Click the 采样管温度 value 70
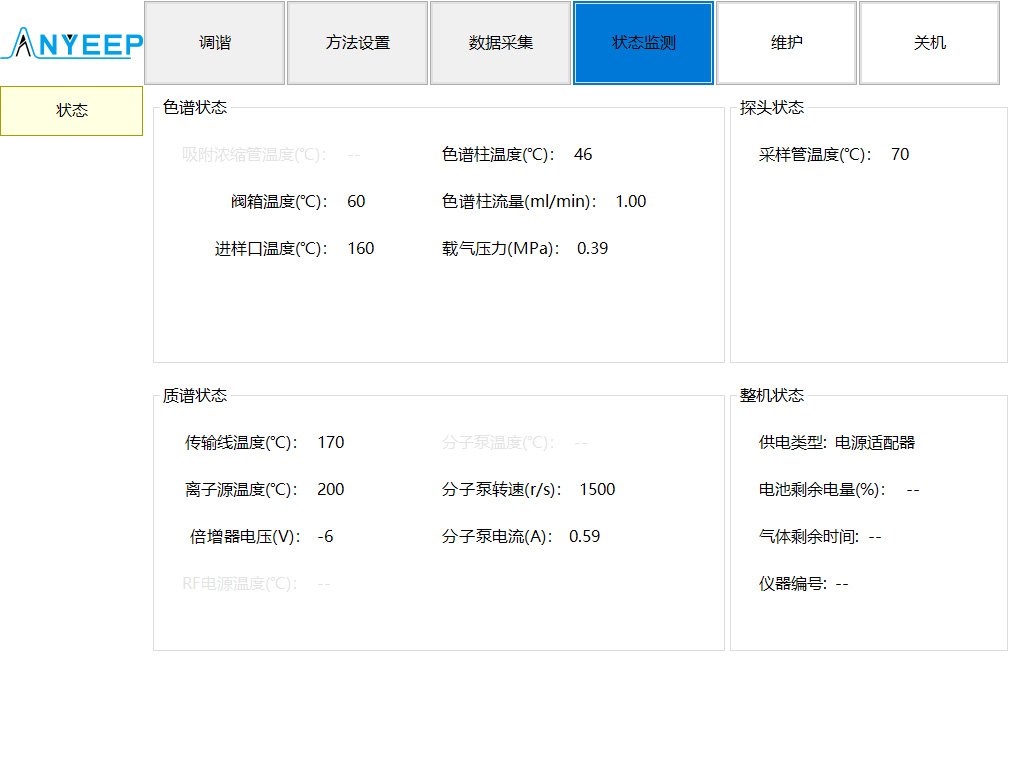The width and height of the screenshot is (1024, 768). pyautogui.click(x=900, y=155)
